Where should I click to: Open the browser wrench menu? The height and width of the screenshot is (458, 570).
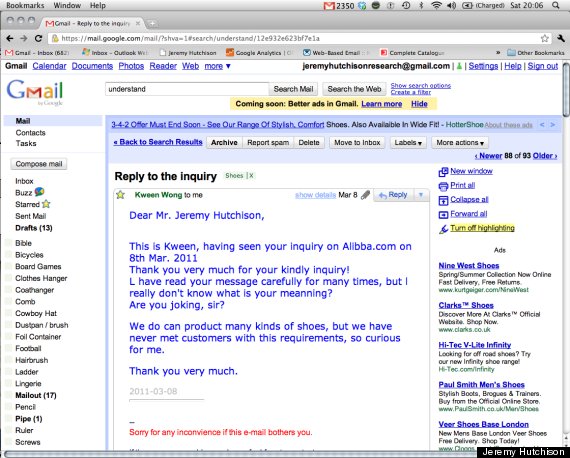click(x=560, y=39)
